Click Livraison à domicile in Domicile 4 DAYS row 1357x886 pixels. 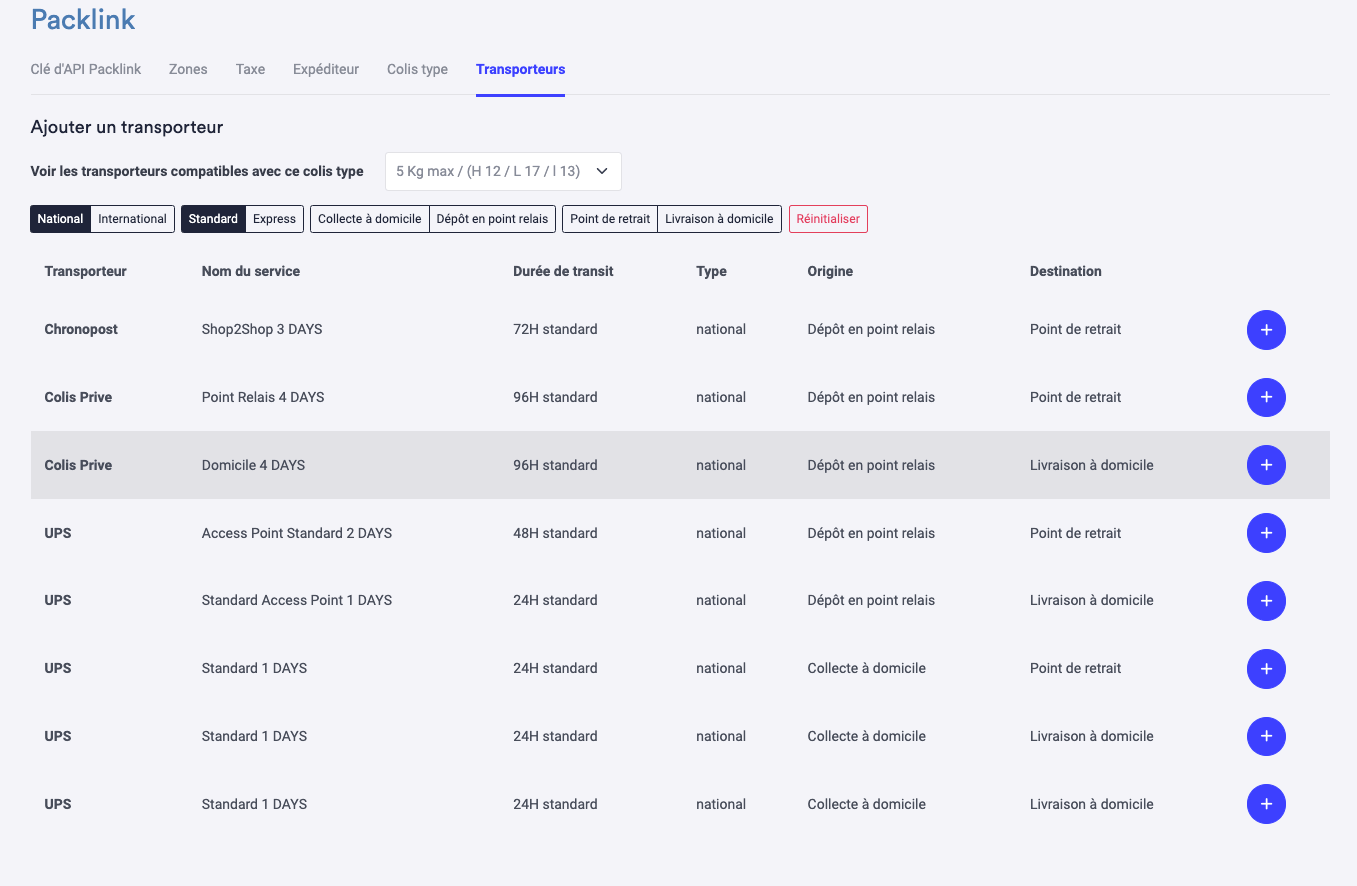(1092, 465)
